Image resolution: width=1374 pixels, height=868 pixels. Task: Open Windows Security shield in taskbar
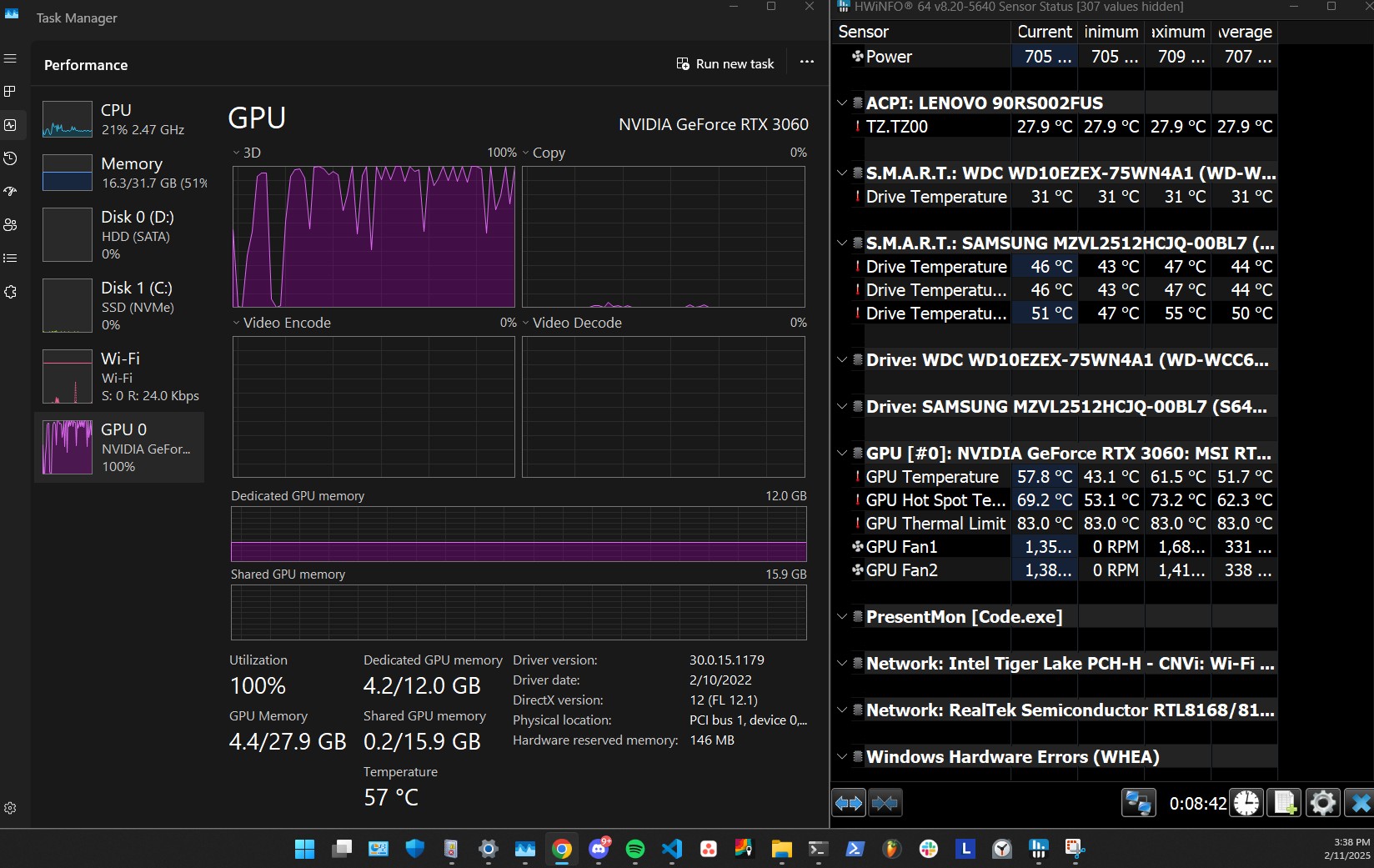pyautogui.click(x=415, y=849)
